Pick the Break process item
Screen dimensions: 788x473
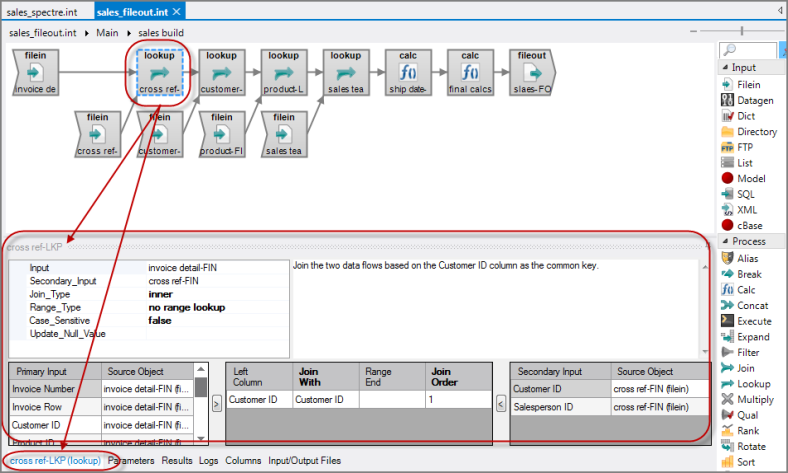click(x=742, y=274)
